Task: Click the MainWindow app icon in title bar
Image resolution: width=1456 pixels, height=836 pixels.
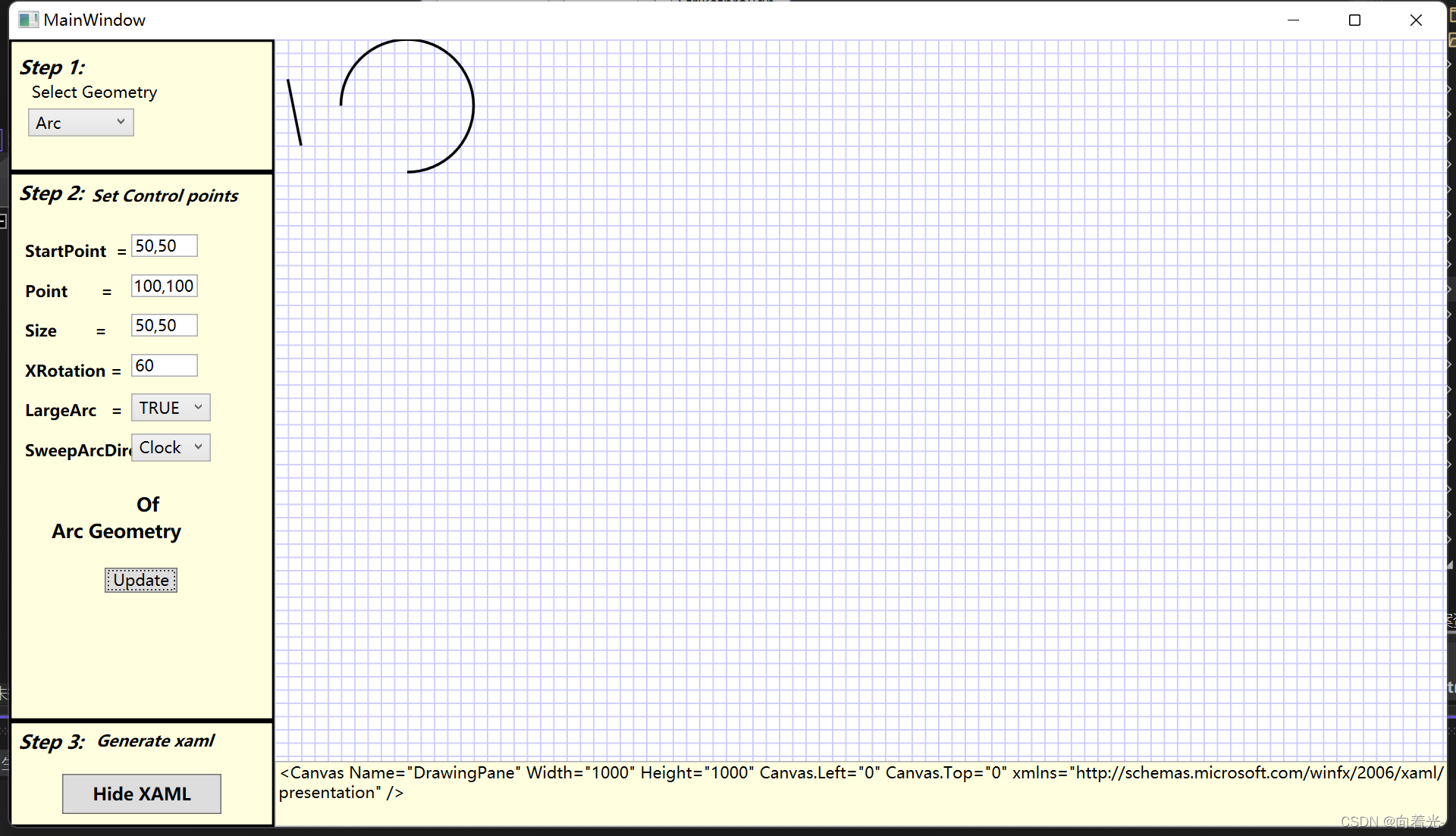Action: 28,20
